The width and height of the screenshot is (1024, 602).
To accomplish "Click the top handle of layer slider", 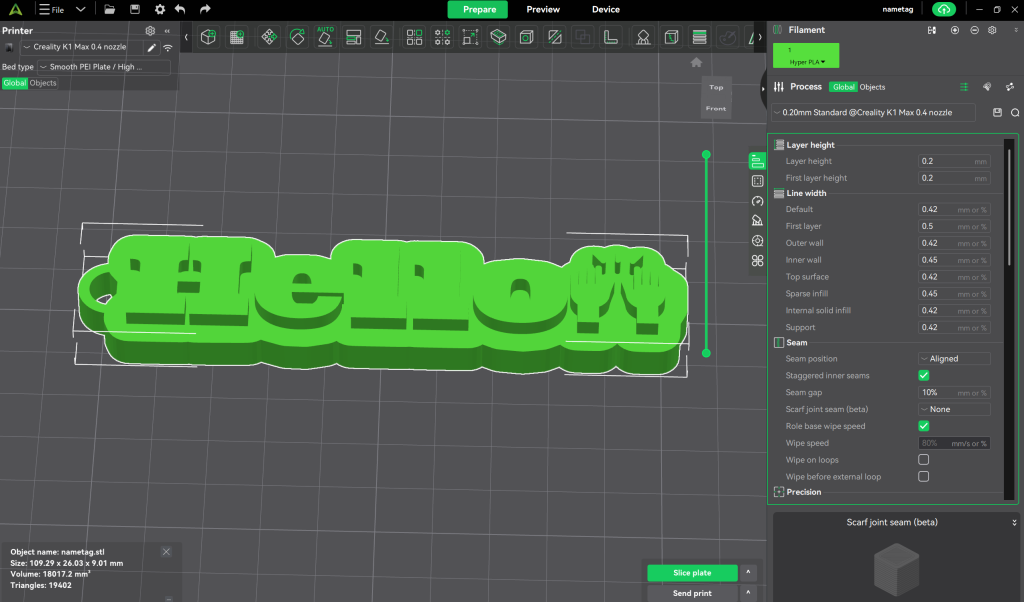I will coord(706,154).
